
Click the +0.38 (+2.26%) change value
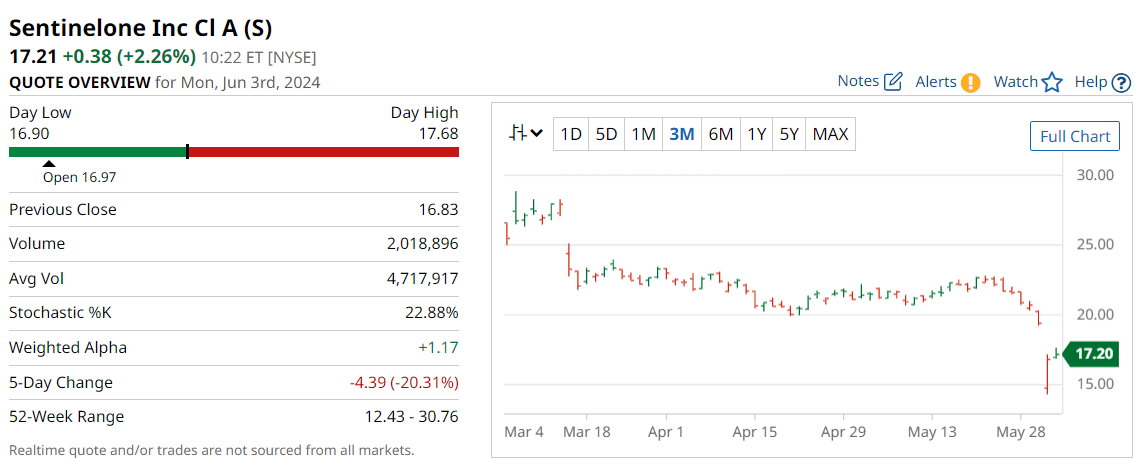[x=129, y=57]
